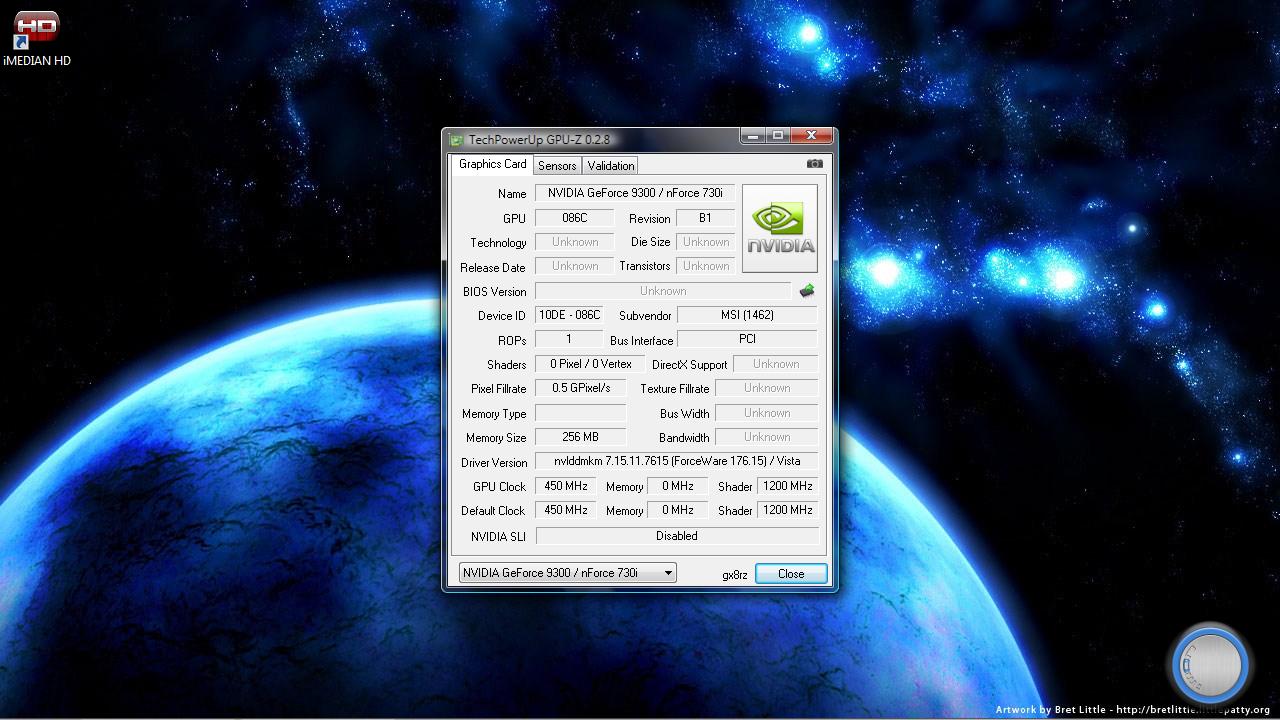This screenshot has width=1280, height=720.
Task: Click the Die Size Unknown field
Action: (x=705, y=242)
